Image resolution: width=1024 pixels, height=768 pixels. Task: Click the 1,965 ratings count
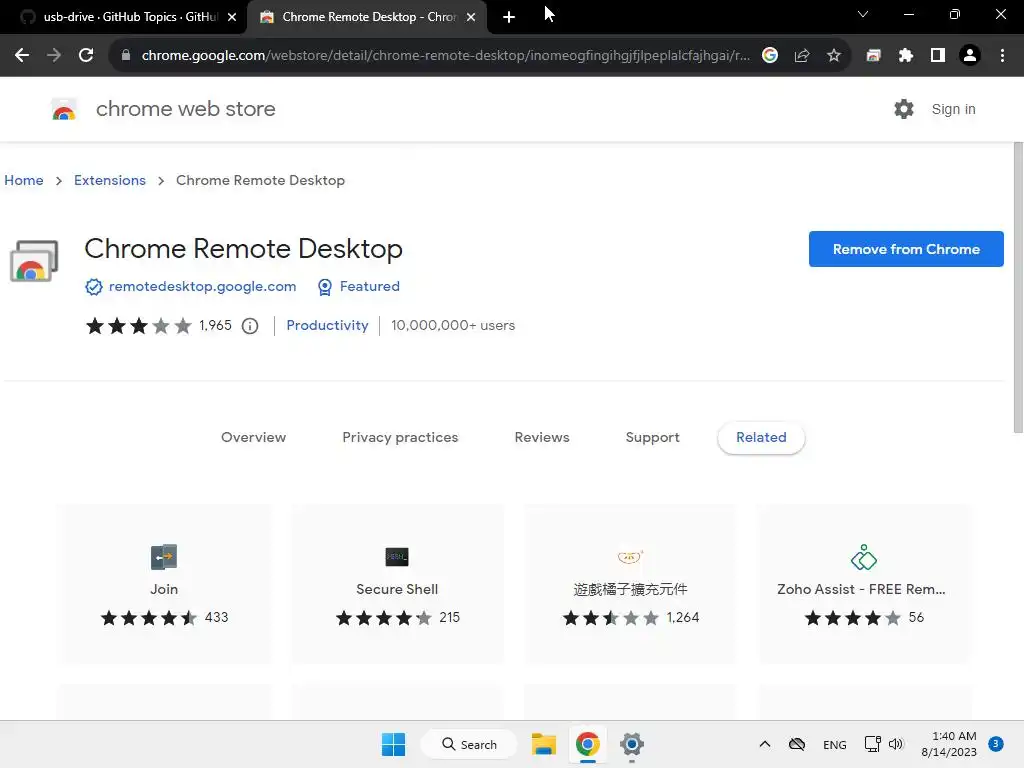(x=216, y=325)
